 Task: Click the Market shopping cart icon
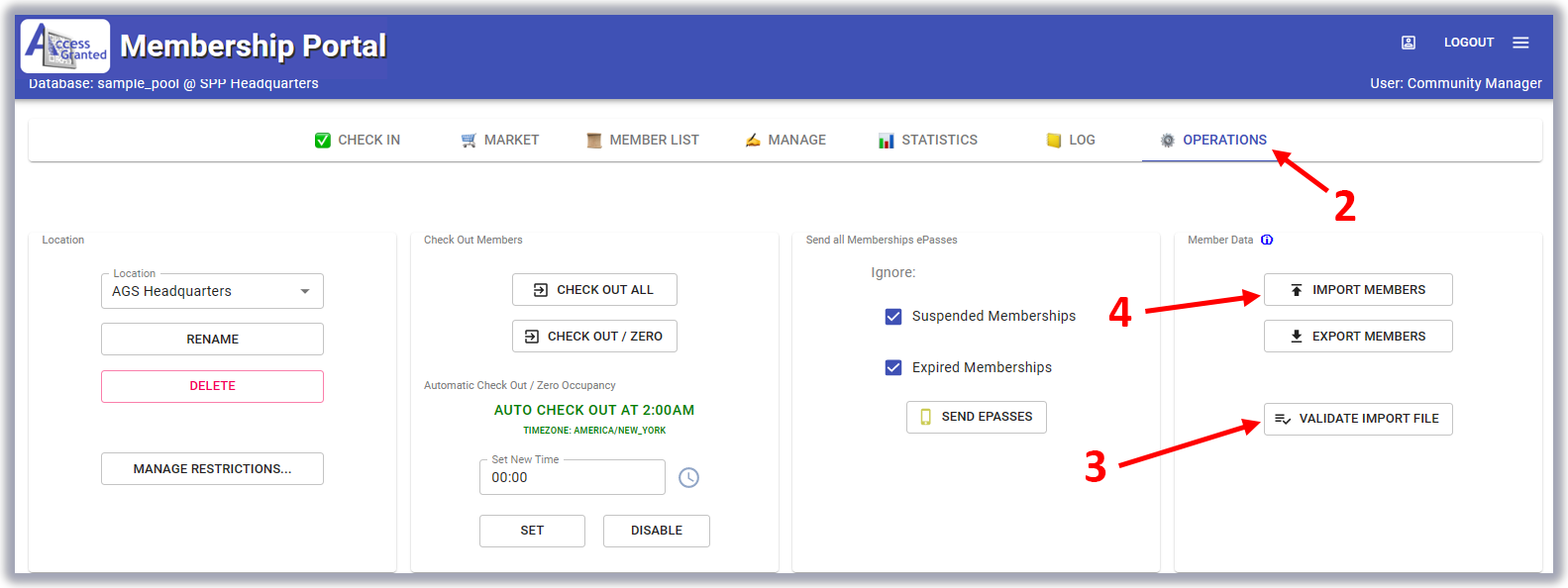(x=469, y=141)
